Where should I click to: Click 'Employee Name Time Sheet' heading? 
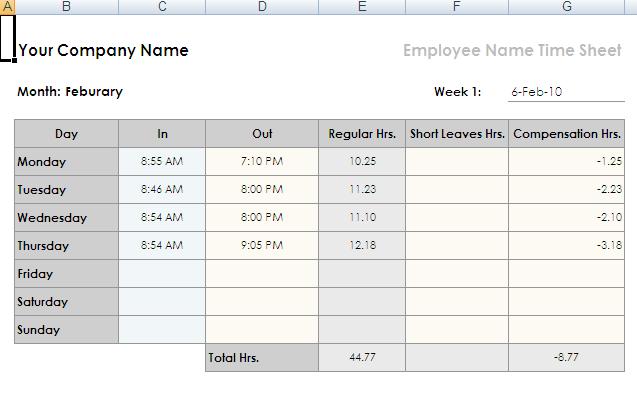[512, 50]
